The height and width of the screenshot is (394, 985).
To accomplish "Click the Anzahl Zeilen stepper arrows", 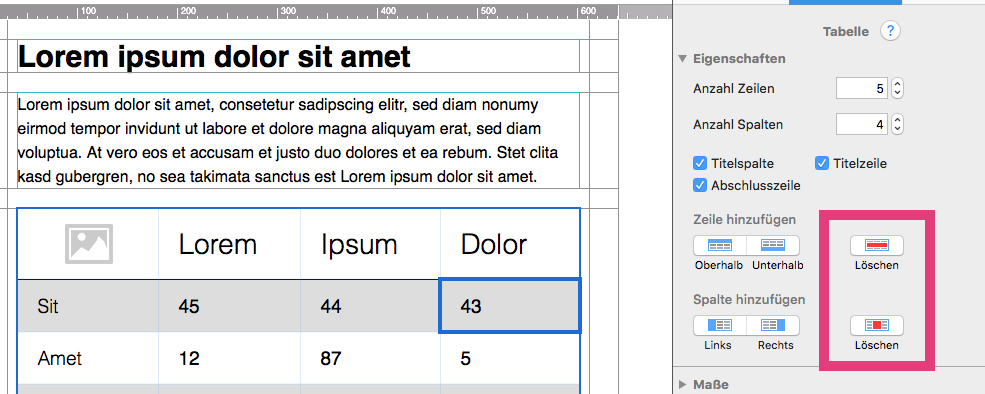I will [898, 89].
